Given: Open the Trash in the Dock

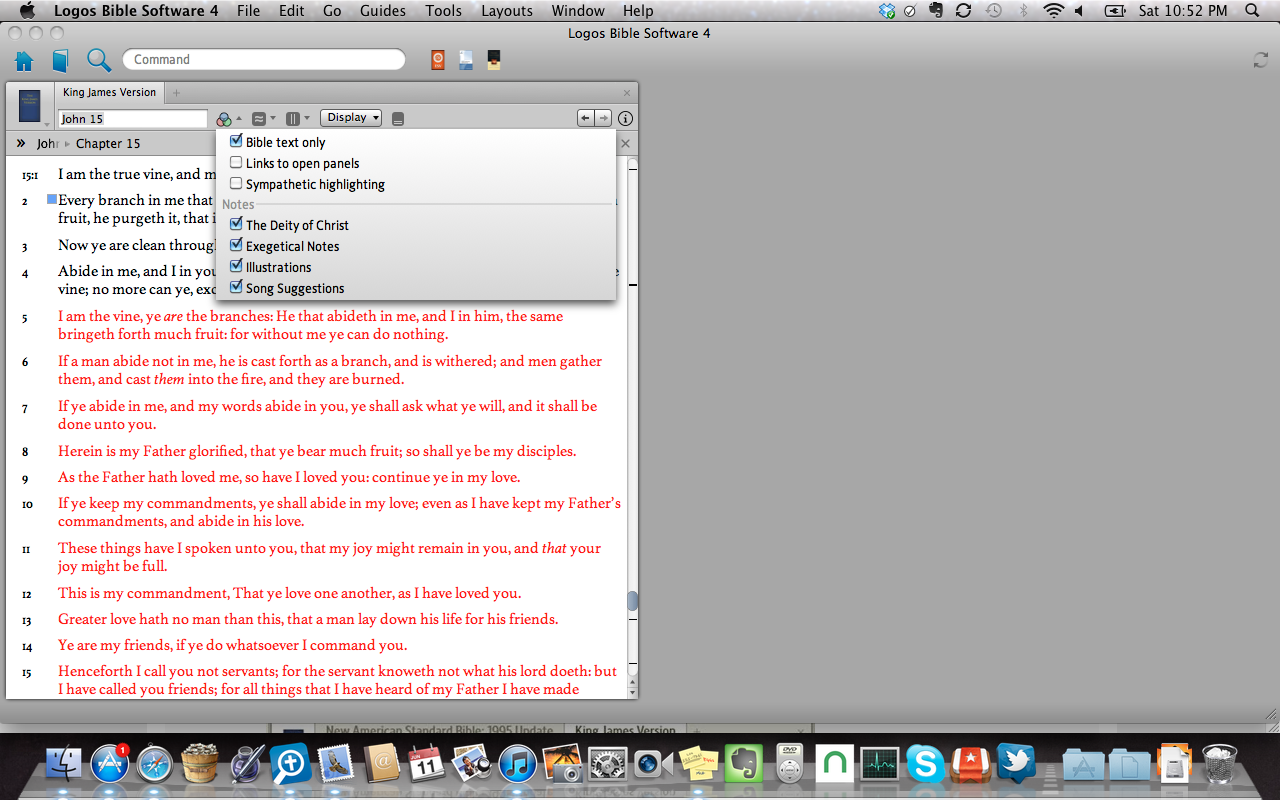Looking at the screenshot, I should click(x=1219, y=765).
